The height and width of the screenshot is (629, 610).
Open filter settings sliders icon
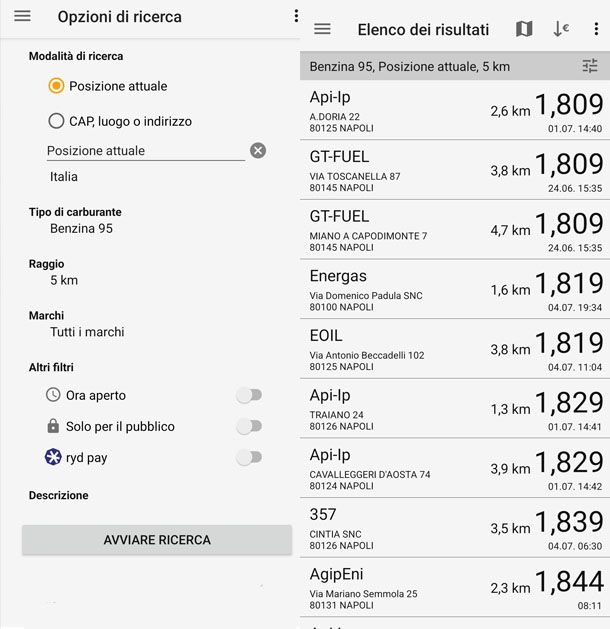(590, 66)
